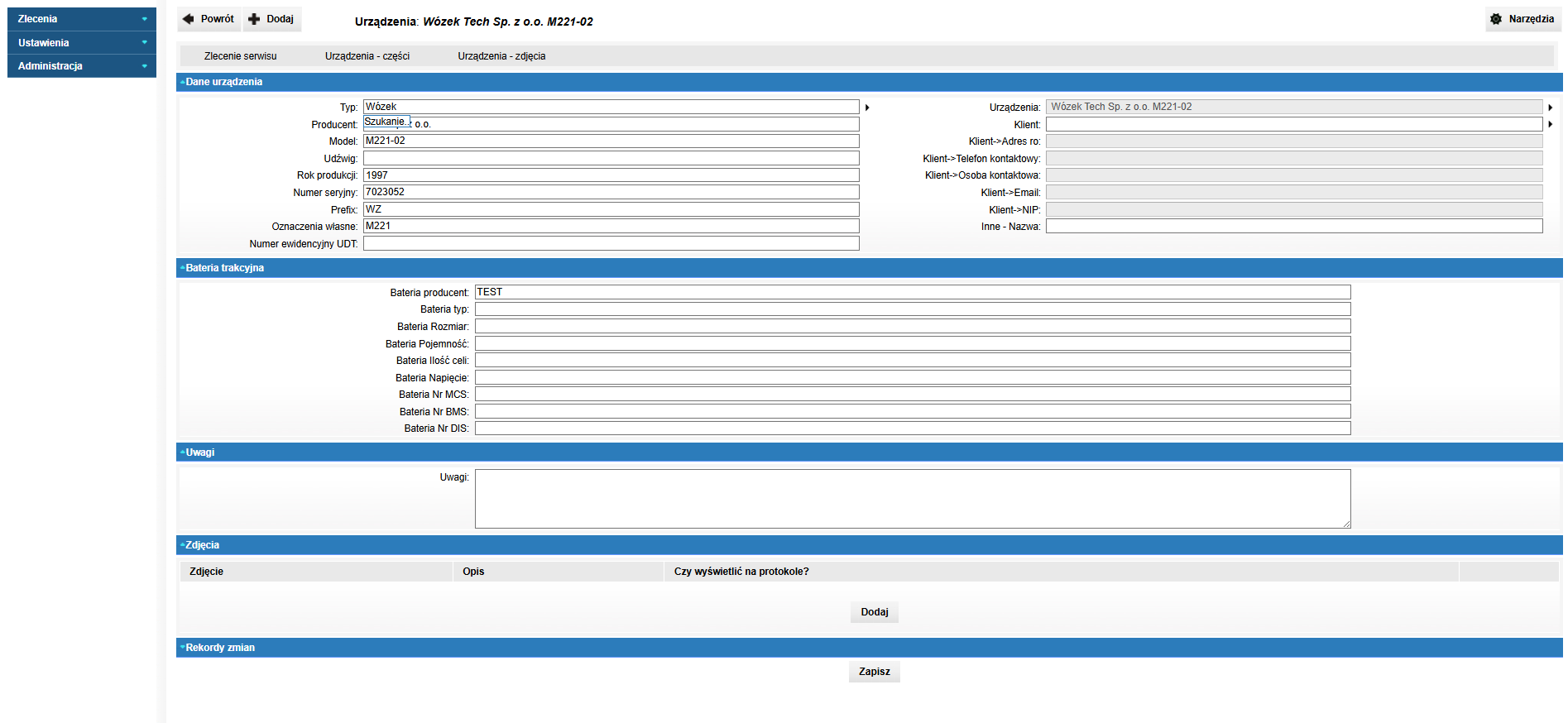Focus the Uwagi text area

pyautogui.click(x=912, y=499)
